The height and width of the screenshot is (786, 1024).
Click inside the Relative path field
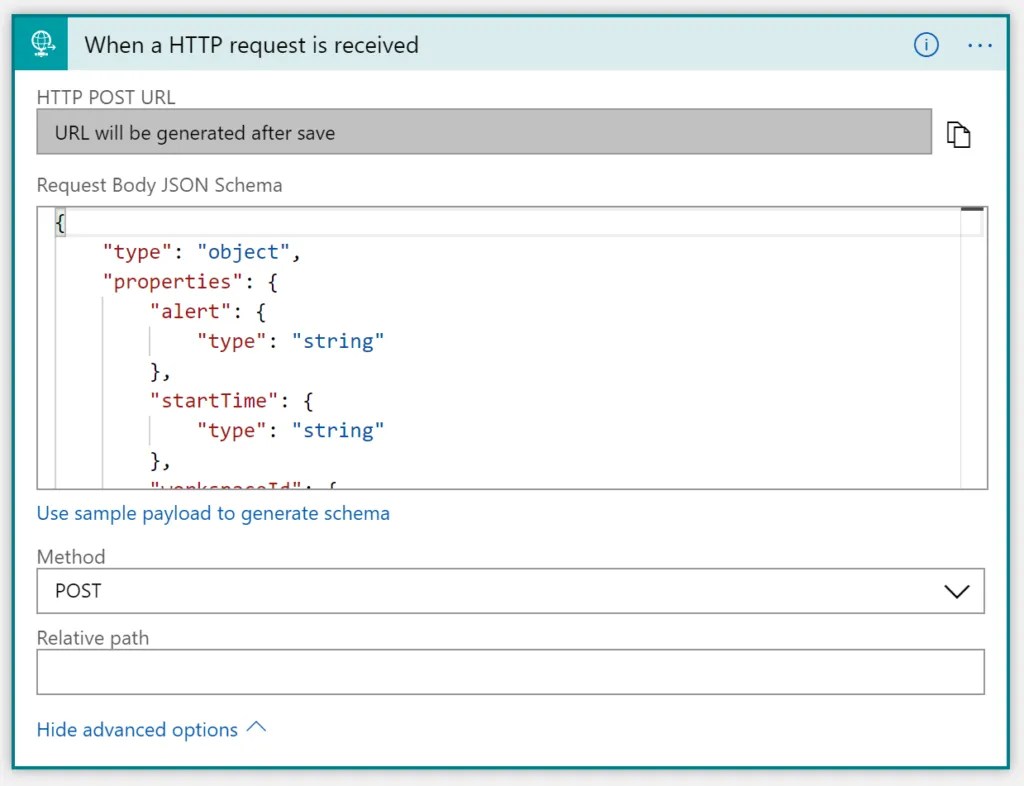pyautogui.click(x=510, y=671)
